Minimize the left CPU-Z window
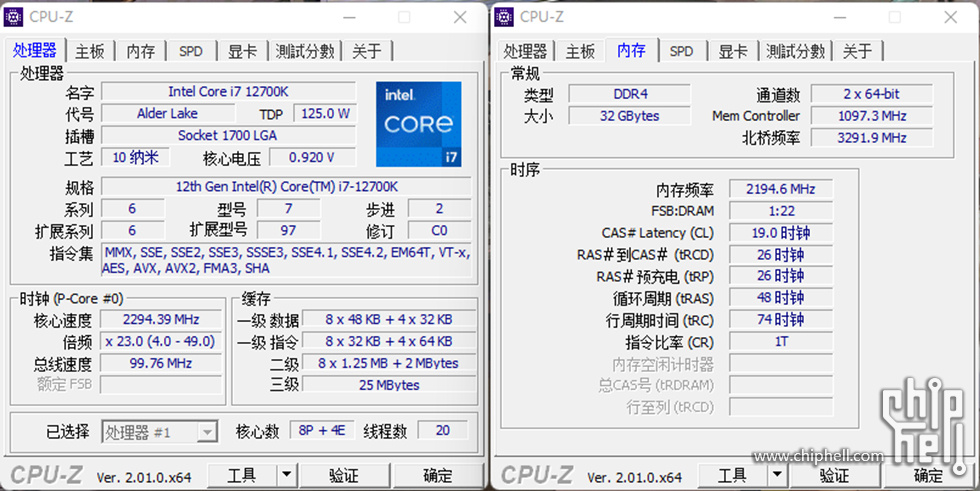 click(349, 17)
